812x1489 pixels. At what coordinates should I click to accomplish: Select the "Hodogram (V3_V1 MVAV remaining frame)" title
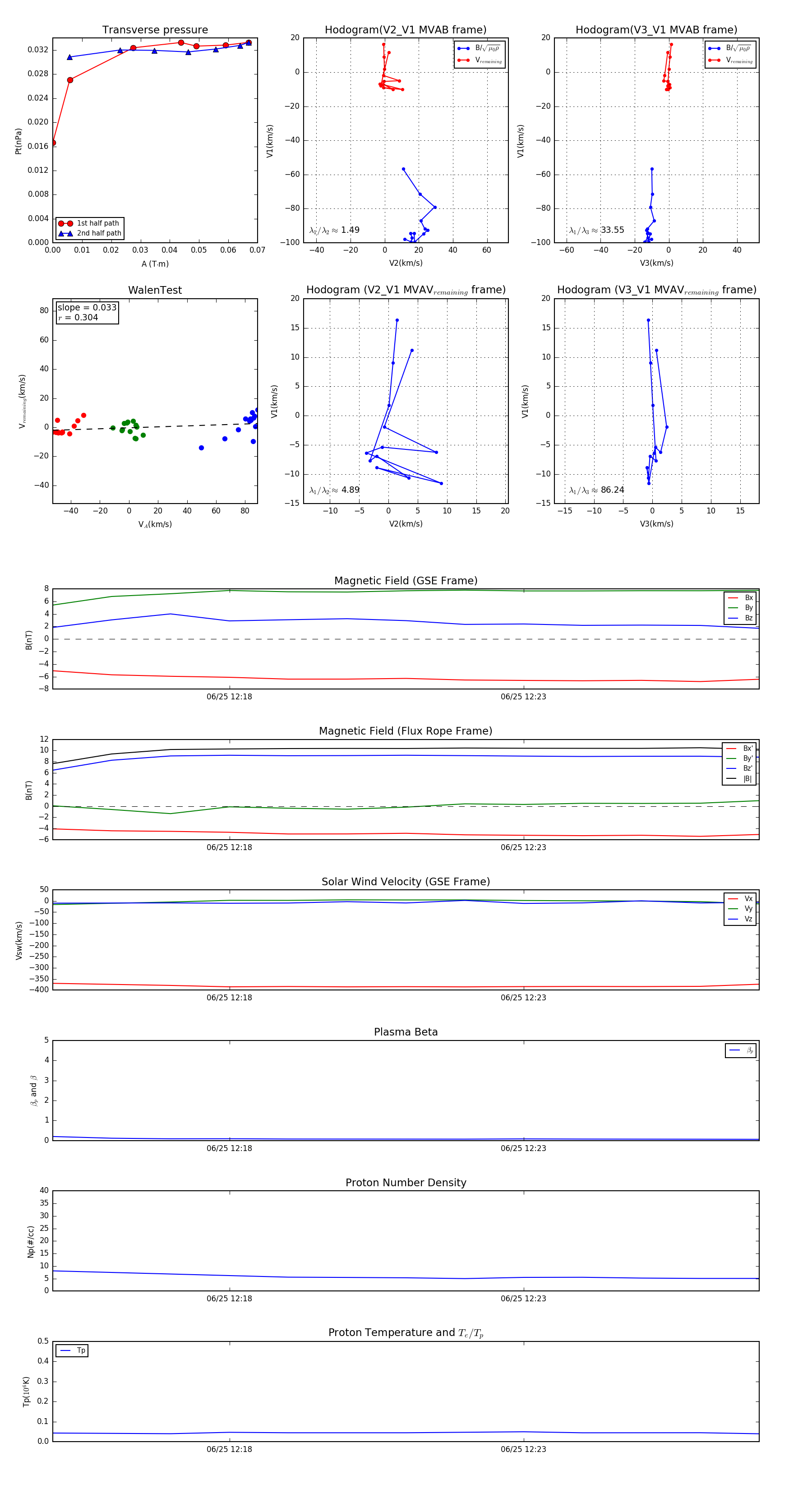point(656,290)
